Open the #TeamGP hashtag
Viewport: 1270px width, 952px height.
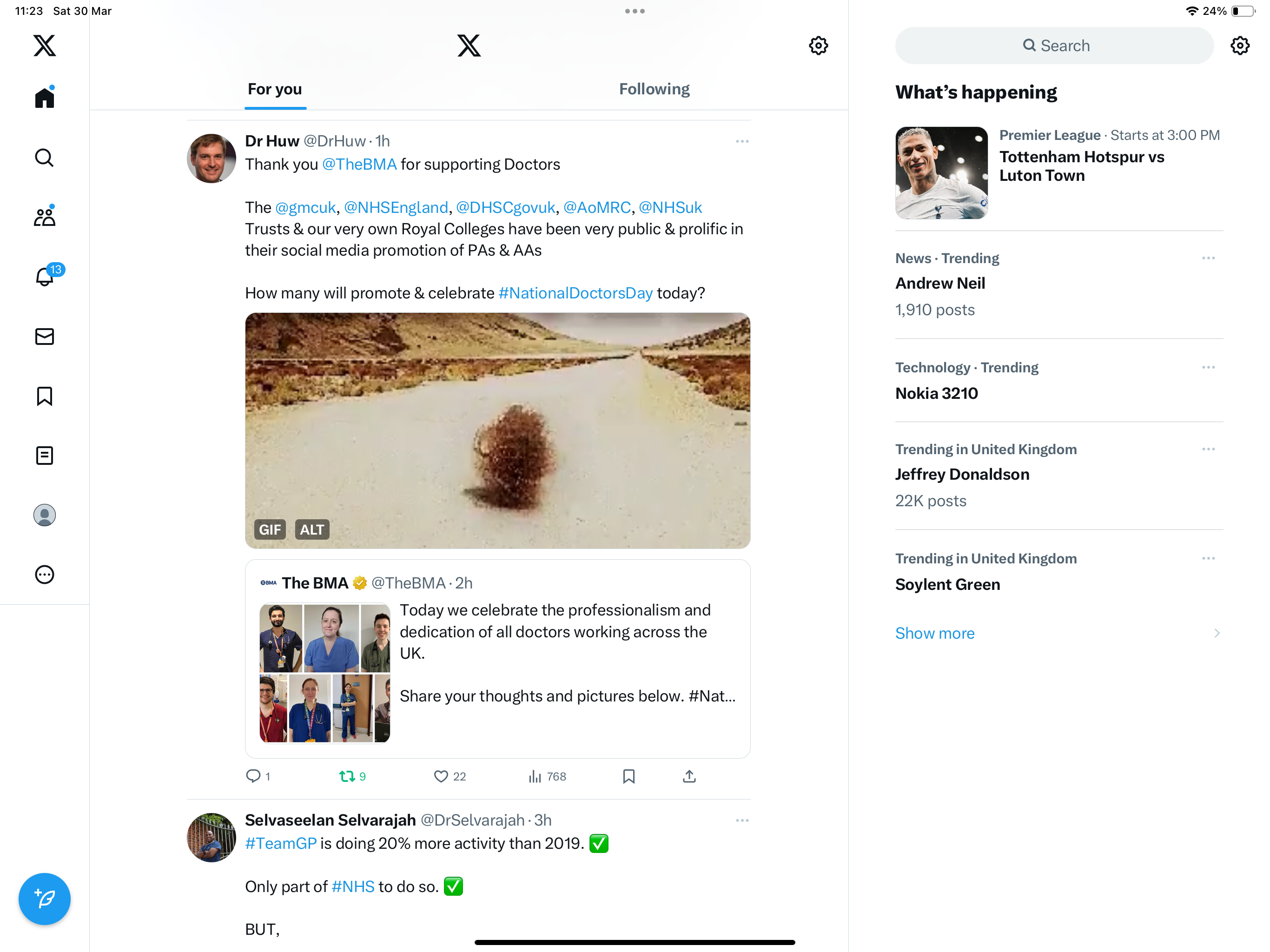(281, 844)
